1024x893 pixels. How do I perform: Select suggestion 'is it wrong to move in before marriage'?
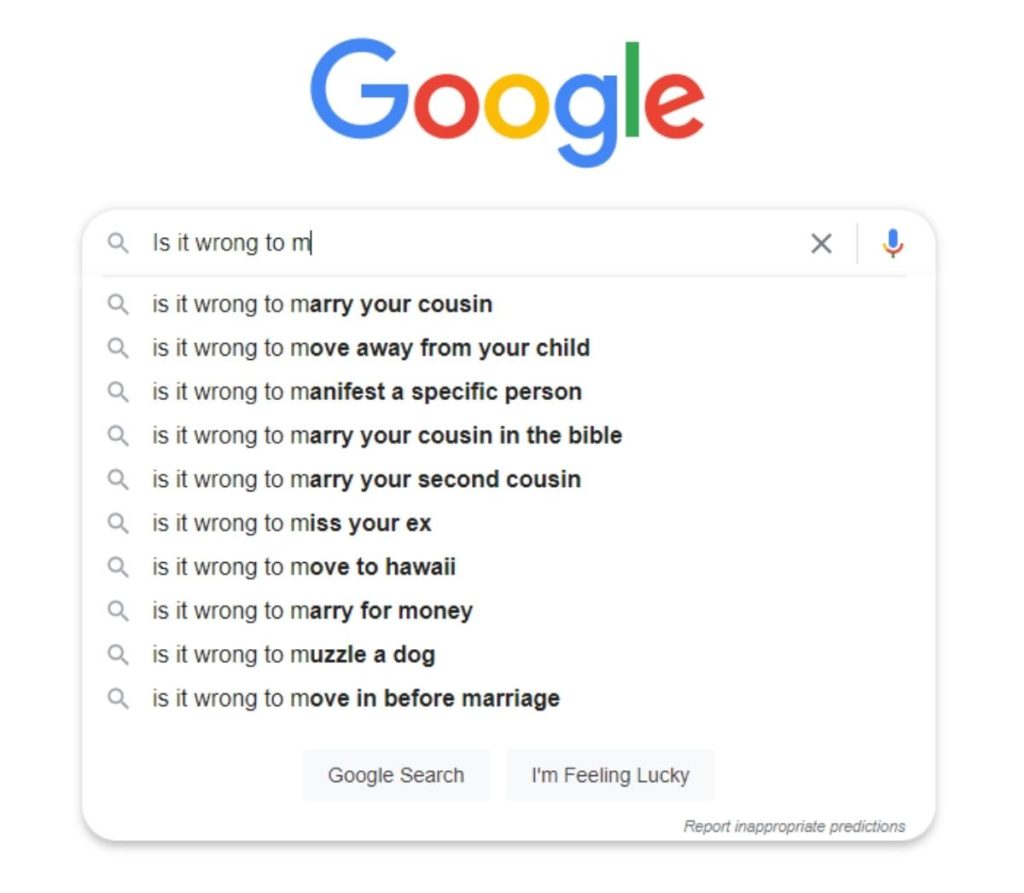point(355,699)
